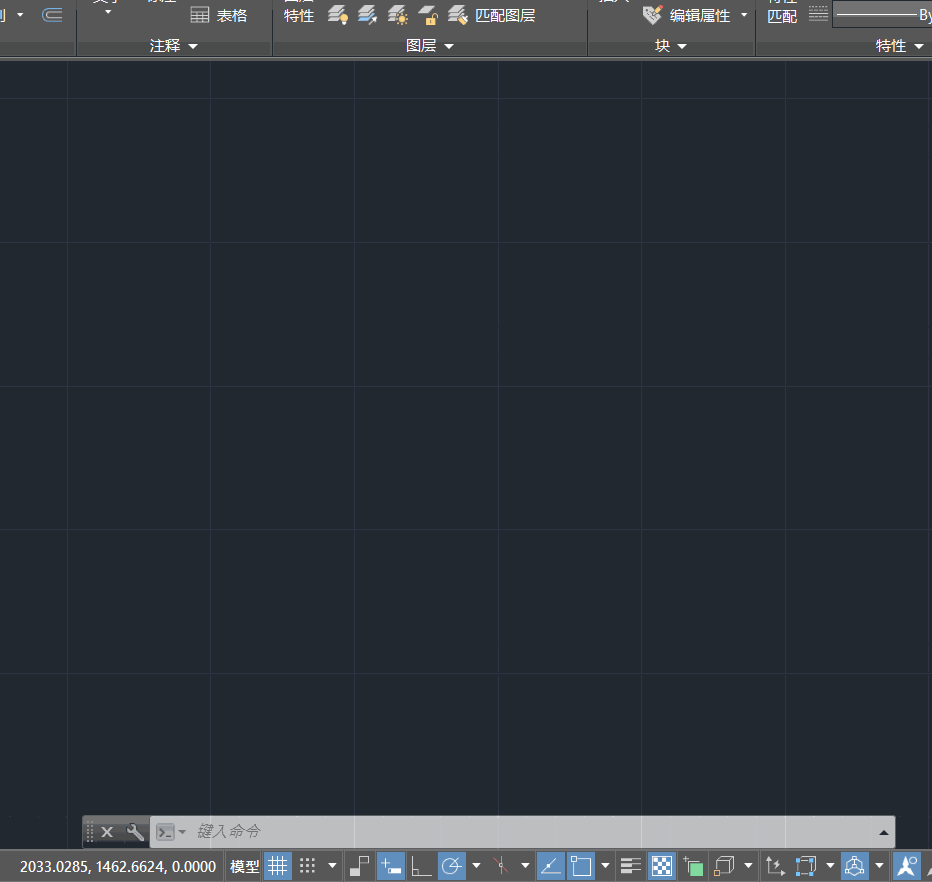This screenshot has height=882, width=932.
Task: Toggle the status bar lineweight display
Action: point(631,866)
